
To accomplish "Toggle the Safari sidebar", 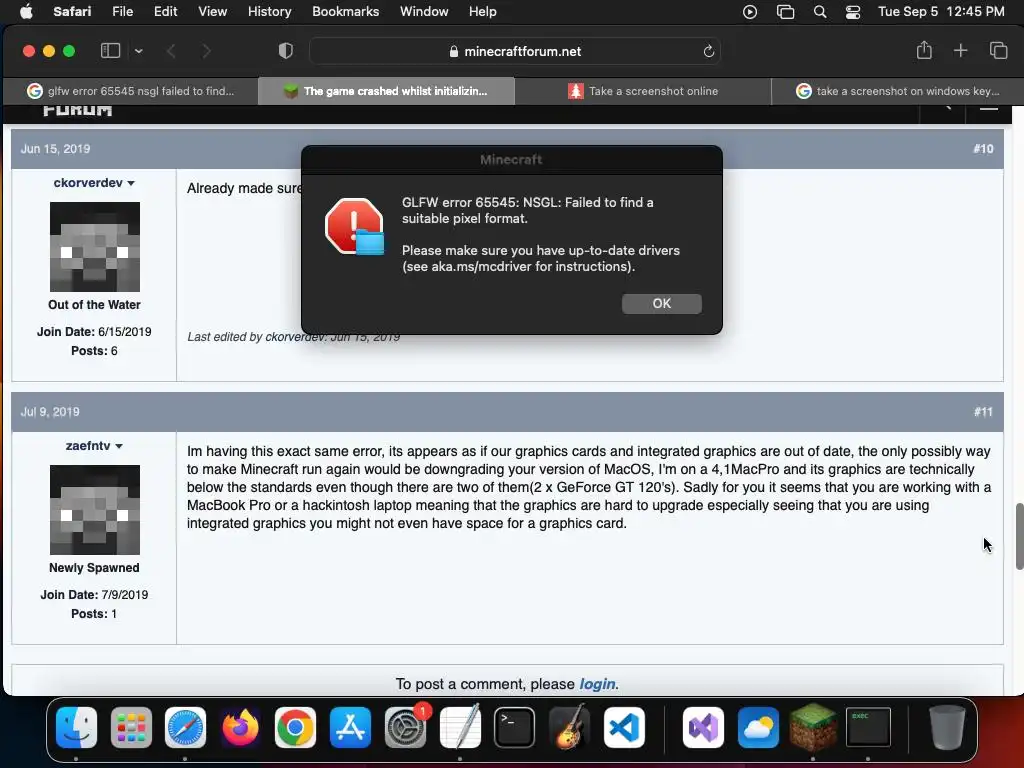I will pos(110,51).
